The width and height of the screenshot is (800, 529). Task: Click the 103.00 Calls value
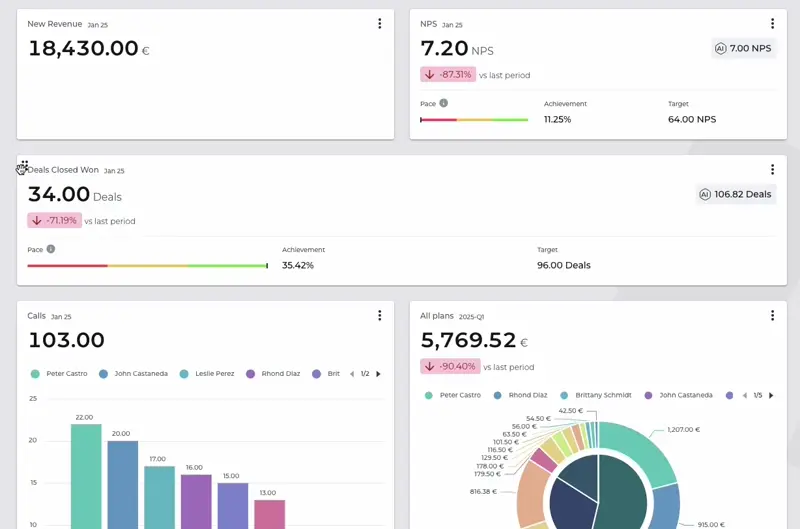[67, 340]
